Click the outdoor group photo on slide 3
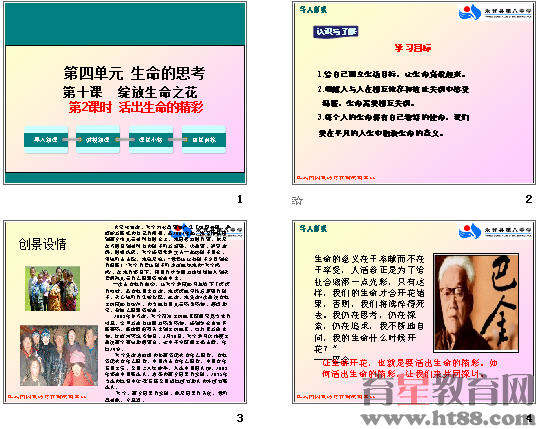Screen dimensions: 549x429 (53, 289)
